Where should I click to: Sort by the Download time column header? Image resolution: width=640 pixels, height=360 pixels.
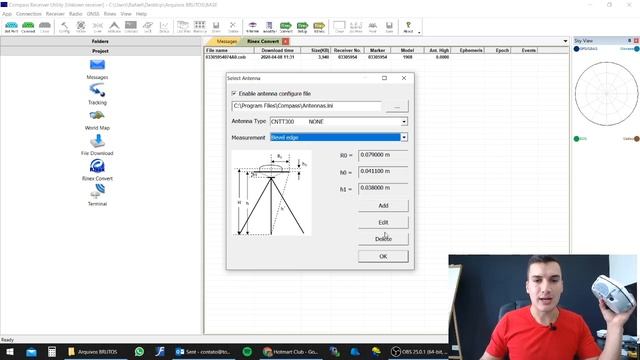[278, 50]
